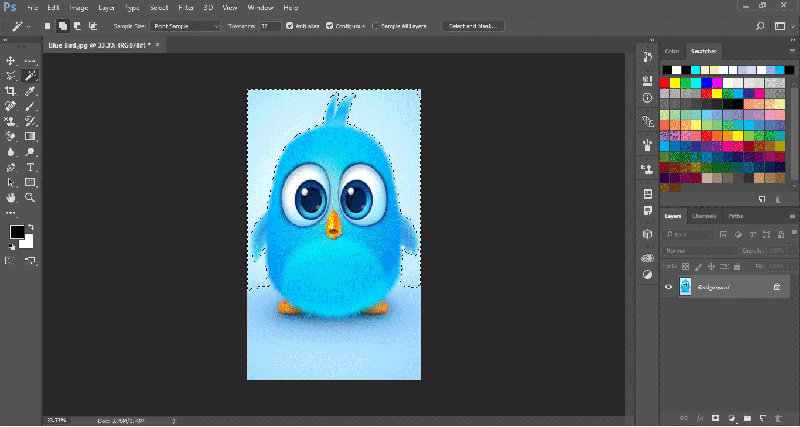800x427 pixels.
Task: Choose Add to selection mode
Action: coord(63,26)
